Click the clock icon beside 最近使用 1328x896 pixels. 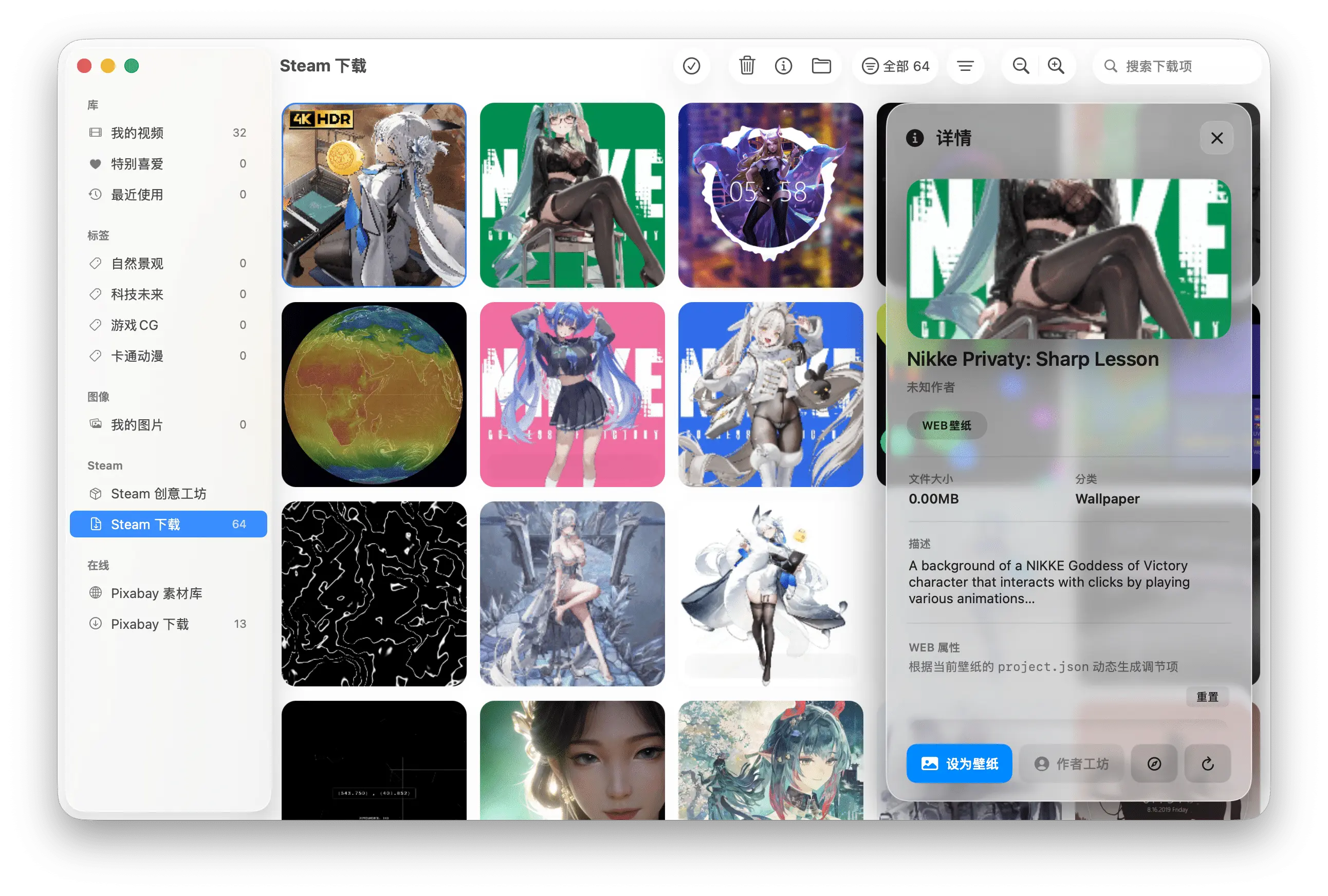[96, 195]
